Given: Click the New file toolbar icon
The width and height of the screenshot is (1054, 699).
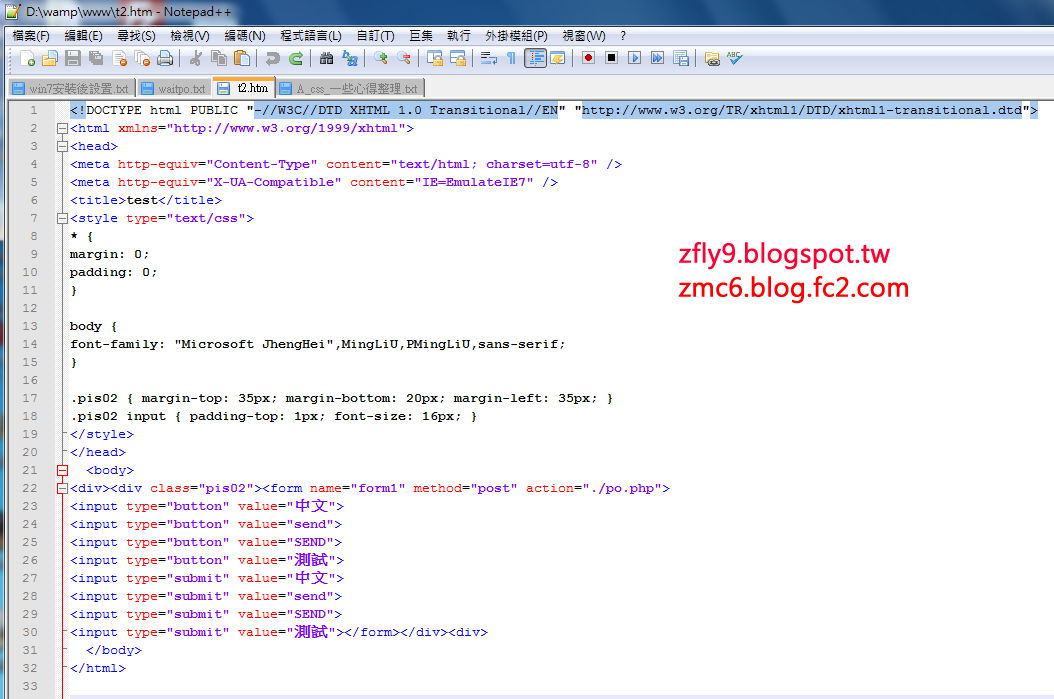Looking at the screenshot, I should point(28,58).
